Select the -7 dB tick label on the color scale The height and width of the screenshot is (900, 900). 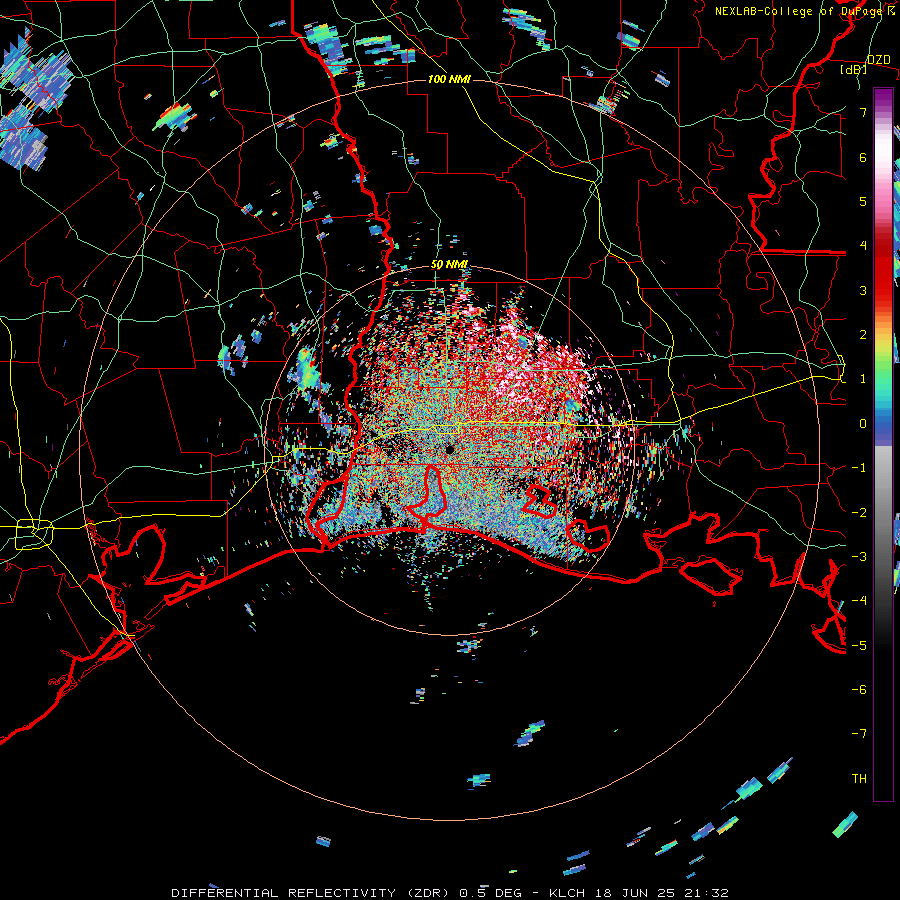(x=859, y=734)
